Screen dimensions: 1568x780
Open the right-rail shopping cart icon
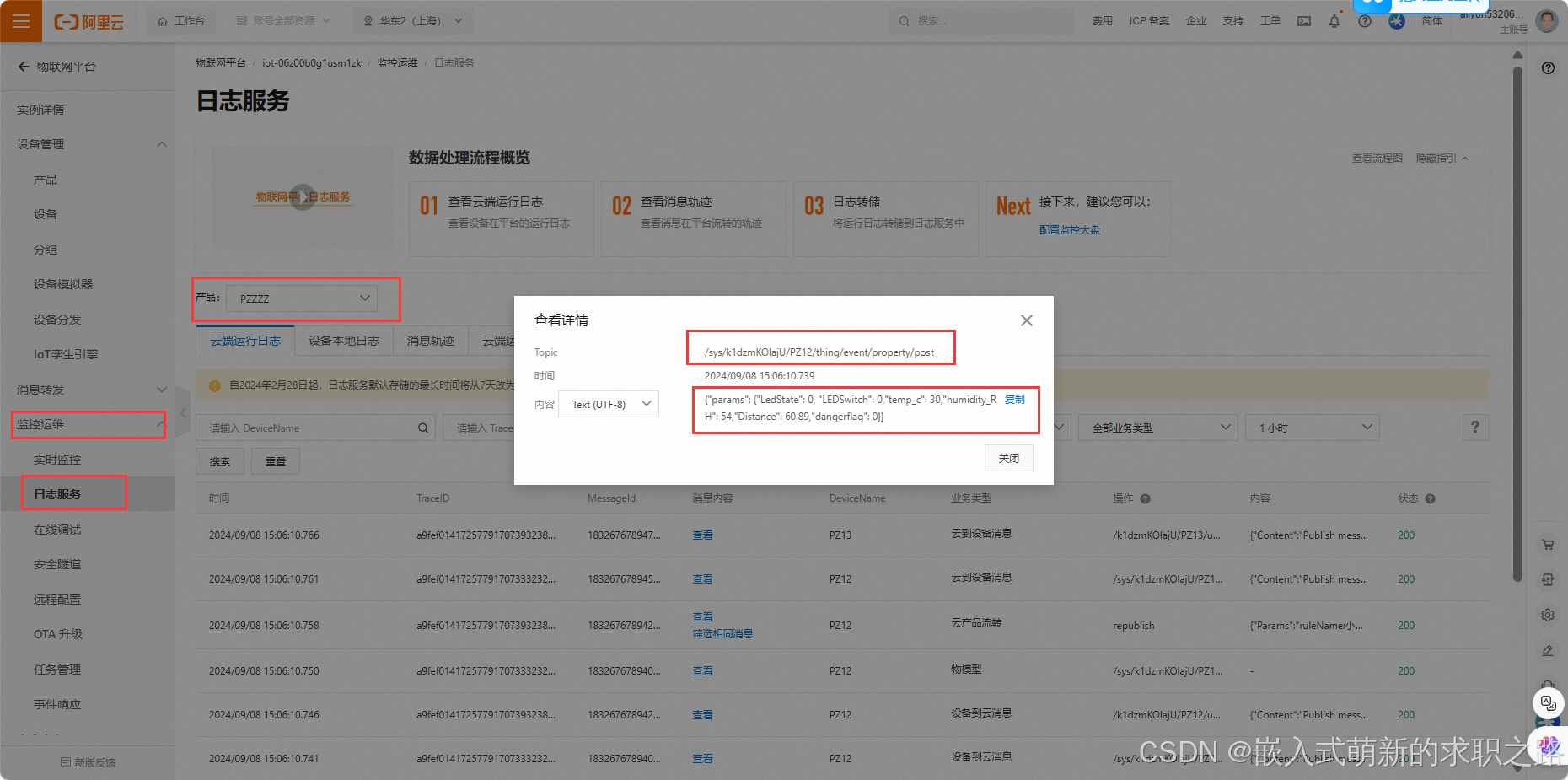(x=1548, y=545)
